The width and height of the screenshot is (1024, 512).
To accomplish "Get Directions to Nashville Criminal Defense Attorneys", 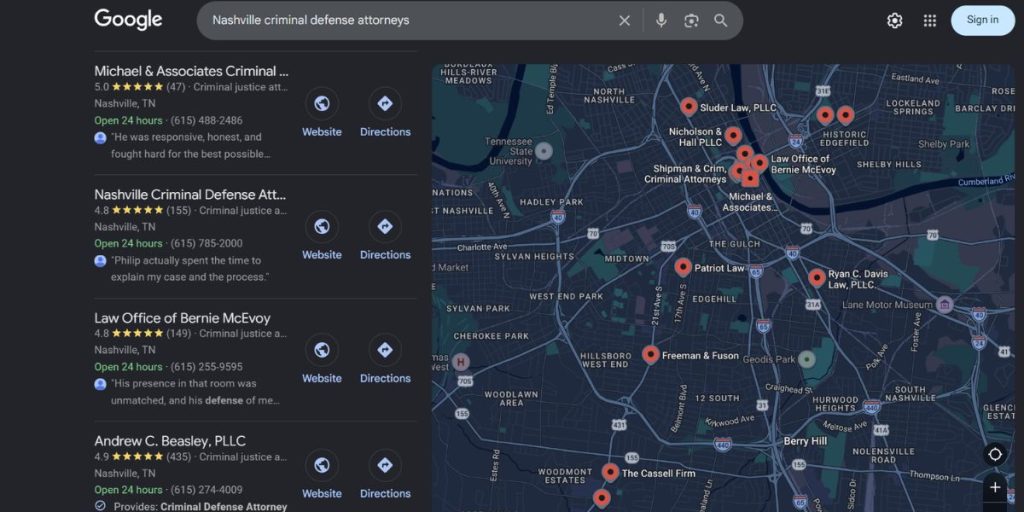I will pos(385,236).
